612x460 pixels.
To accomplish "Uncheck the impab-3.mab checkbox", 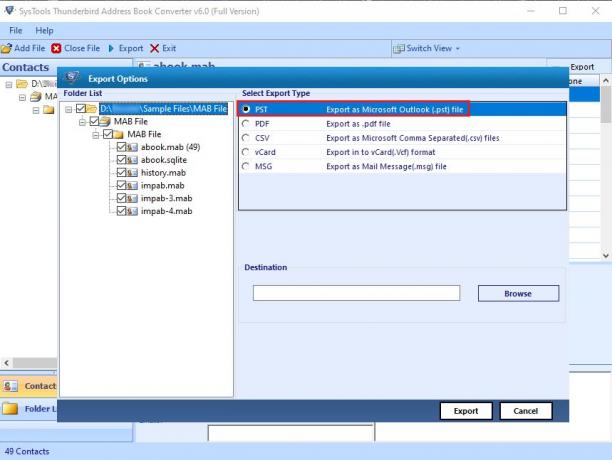I will coord(121,198).
